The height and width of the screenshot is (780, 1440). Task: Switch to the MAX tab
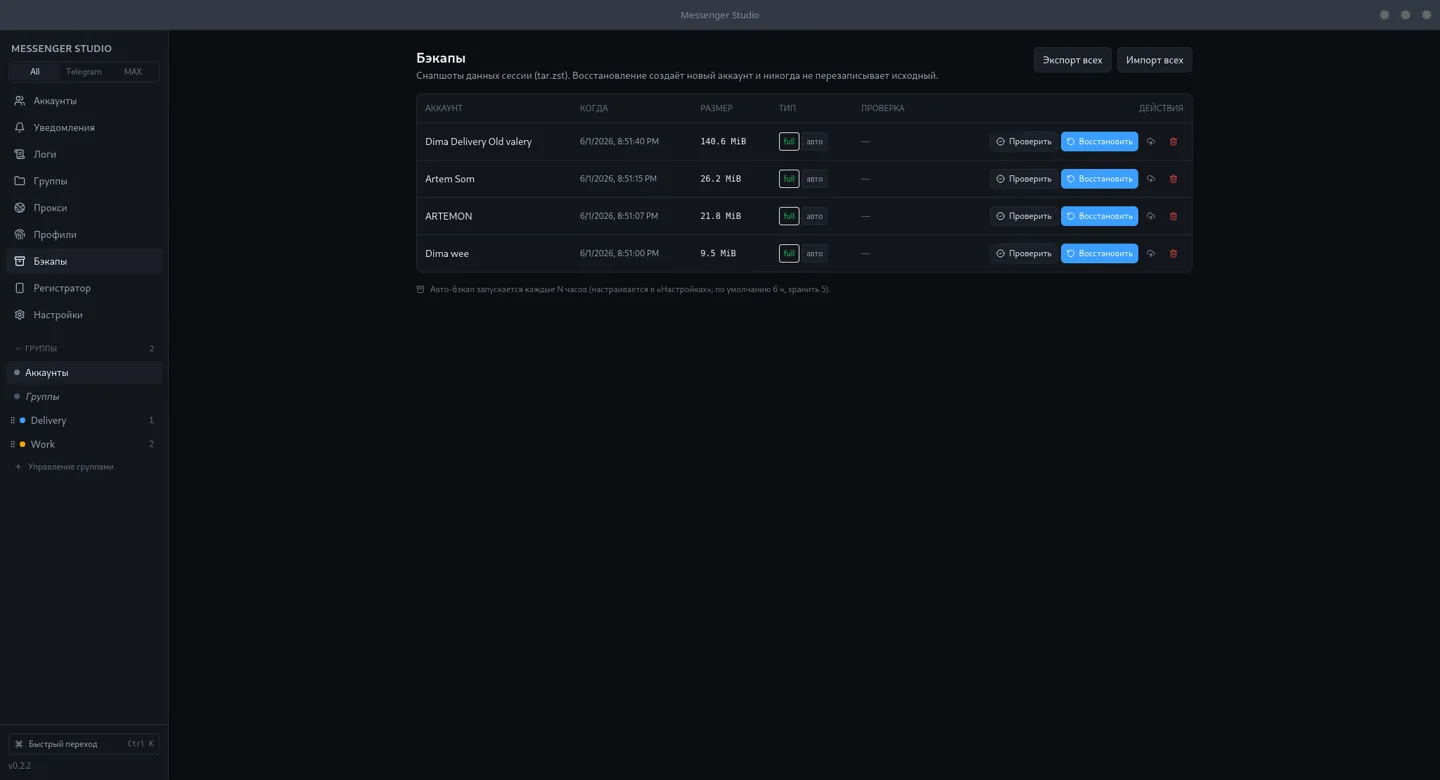(133, 72)
